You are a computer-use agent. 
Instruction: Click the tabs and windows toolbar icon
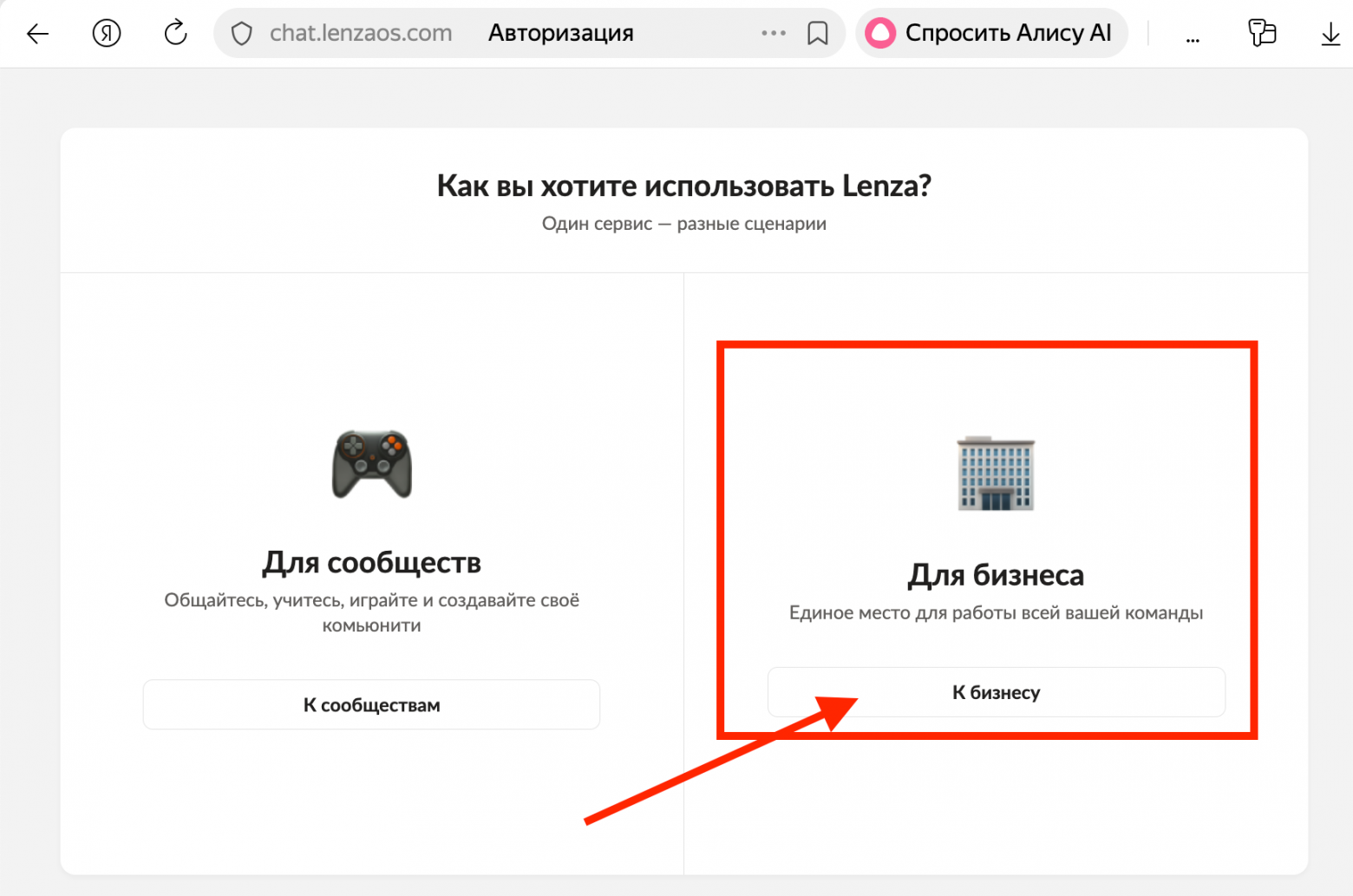(1262, 33)
